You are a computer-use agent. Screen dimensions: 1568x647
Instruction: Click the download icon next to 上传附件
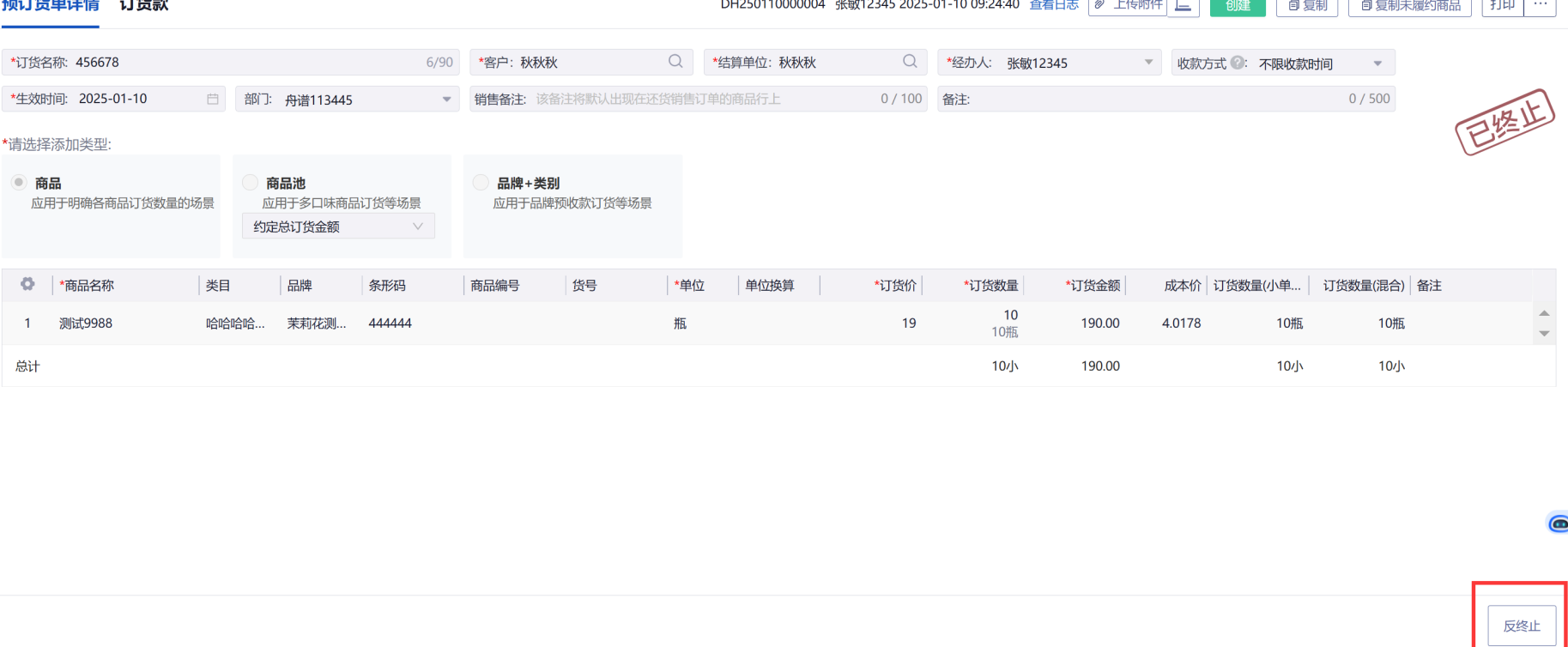coord(1183,6)
